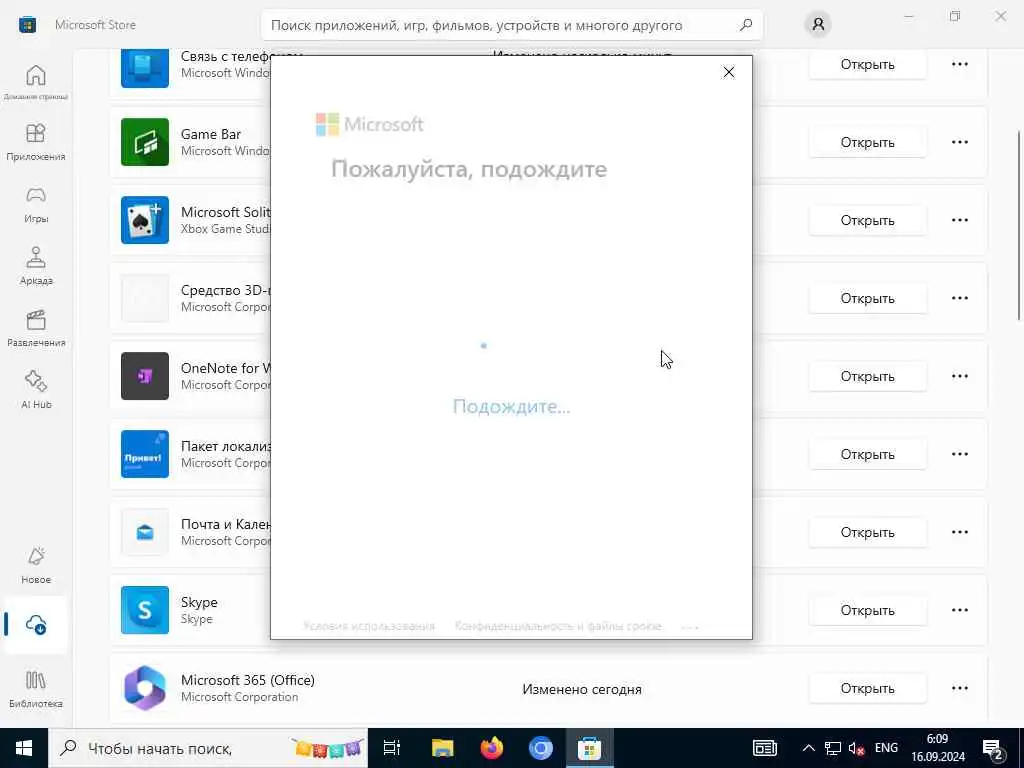This screenshot has height=768, width=1024.
Task: Open the notification center icon
Action: pos(993,748)
